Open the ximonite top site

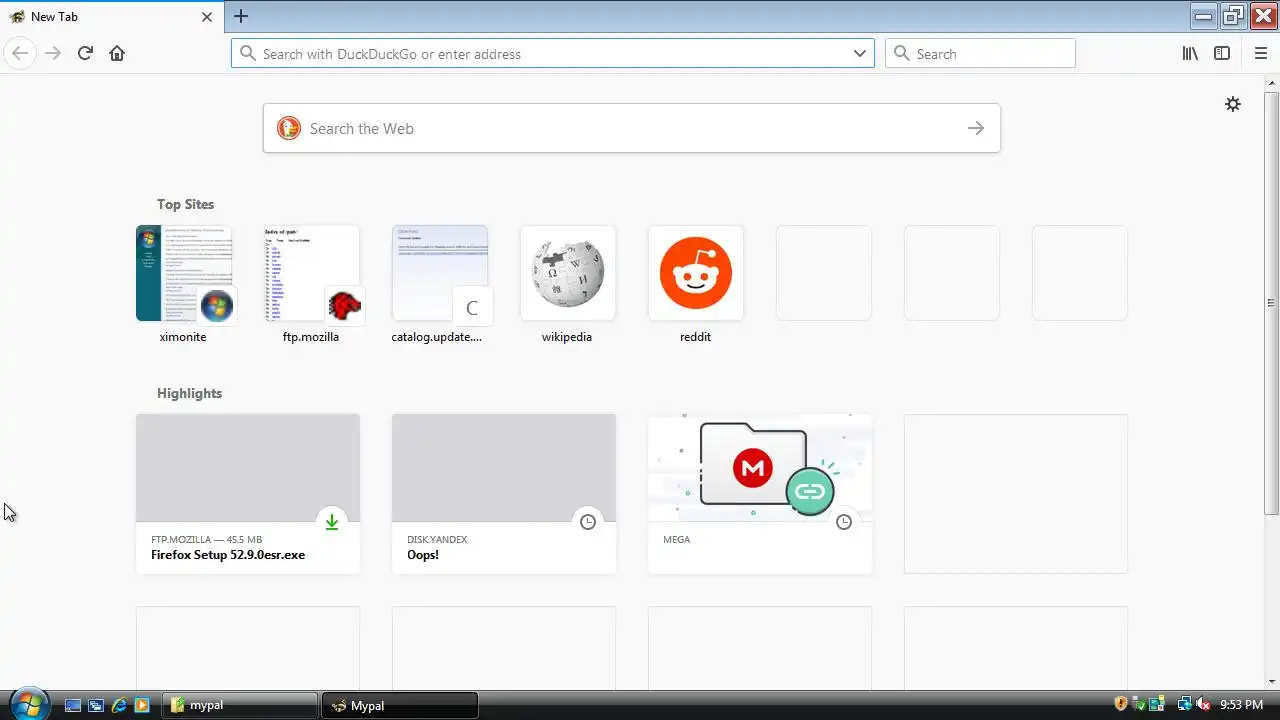click(183, 285)
